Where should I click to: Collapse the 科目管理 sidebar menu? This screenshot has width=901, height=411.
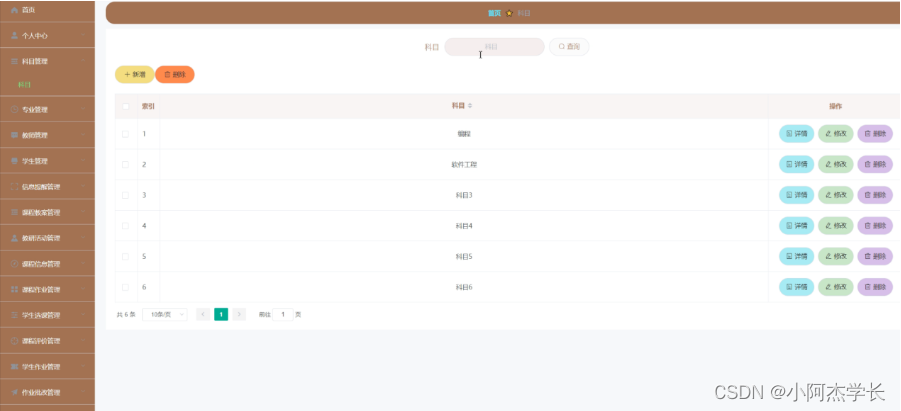47,61
